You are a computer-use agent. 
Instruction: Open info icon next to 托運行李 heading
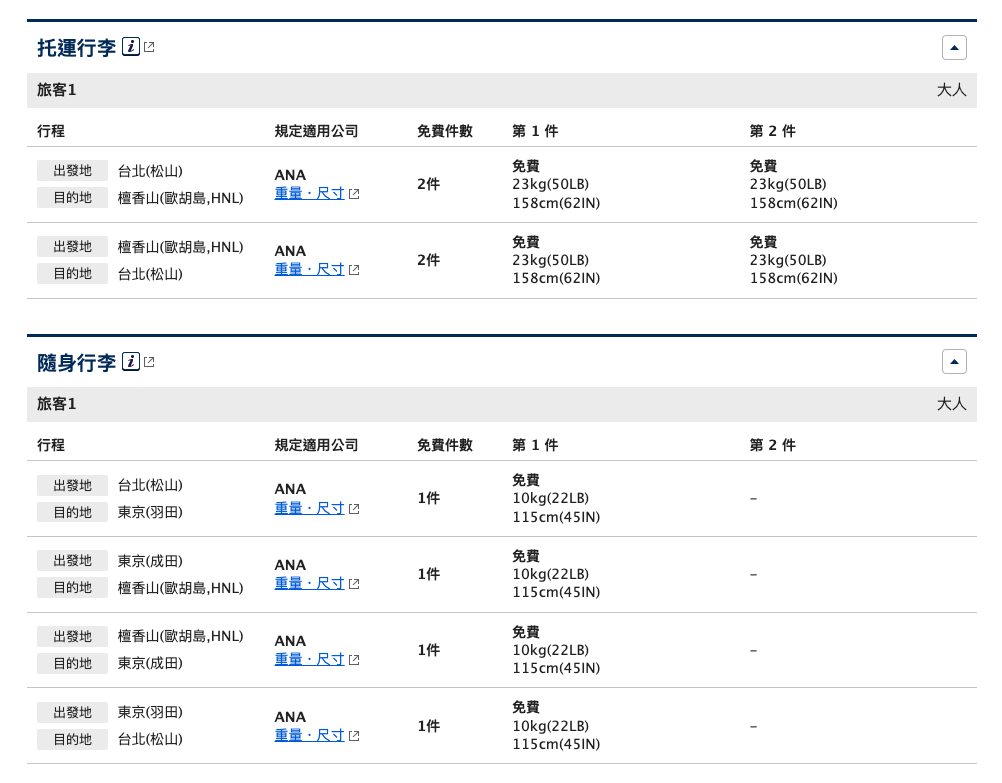pos(131,47)
